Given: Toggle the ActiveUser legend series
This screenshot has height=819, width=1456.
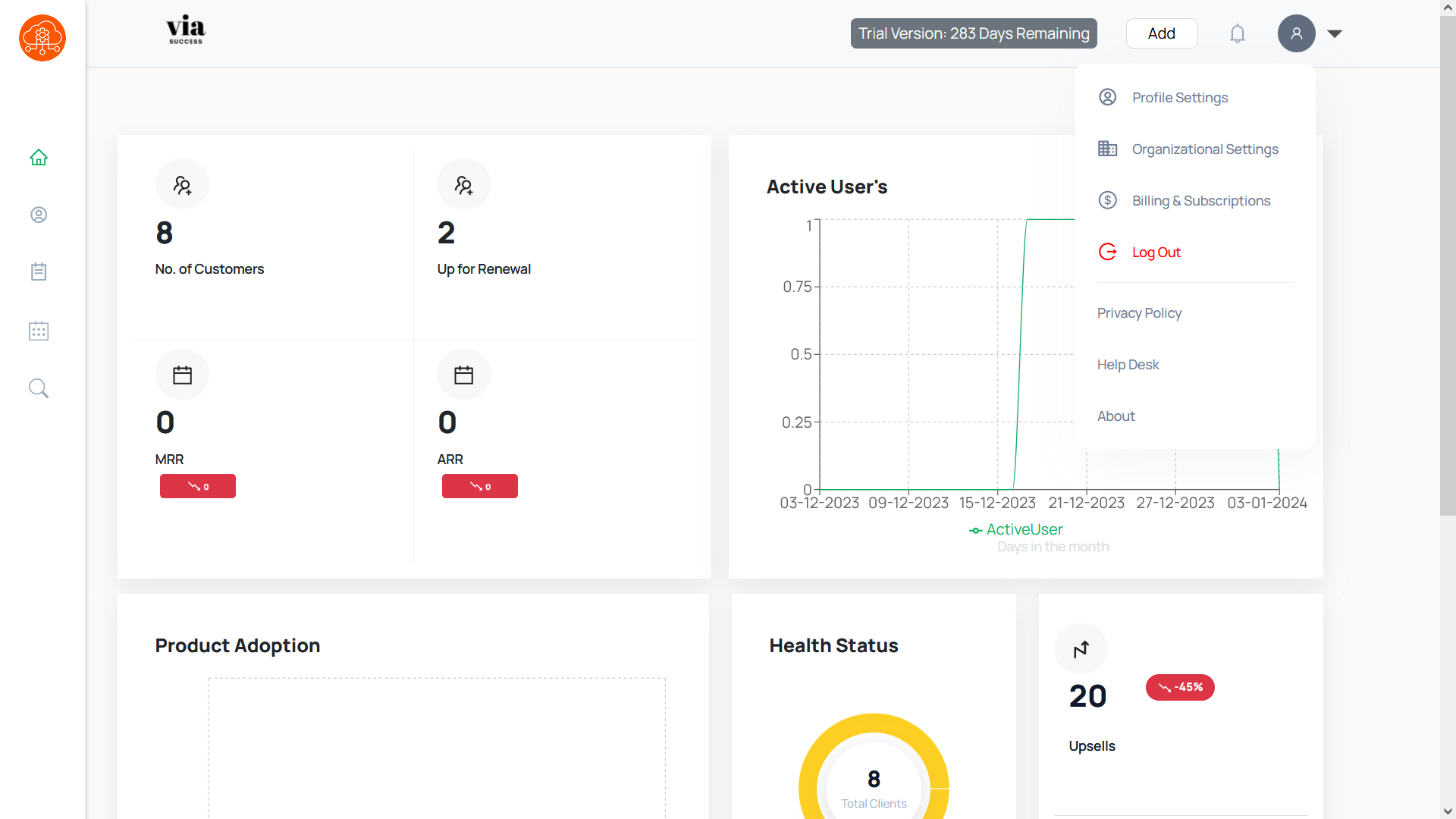Looking at the screenshot, I should pyautogui.click(x=1016, y=529).
